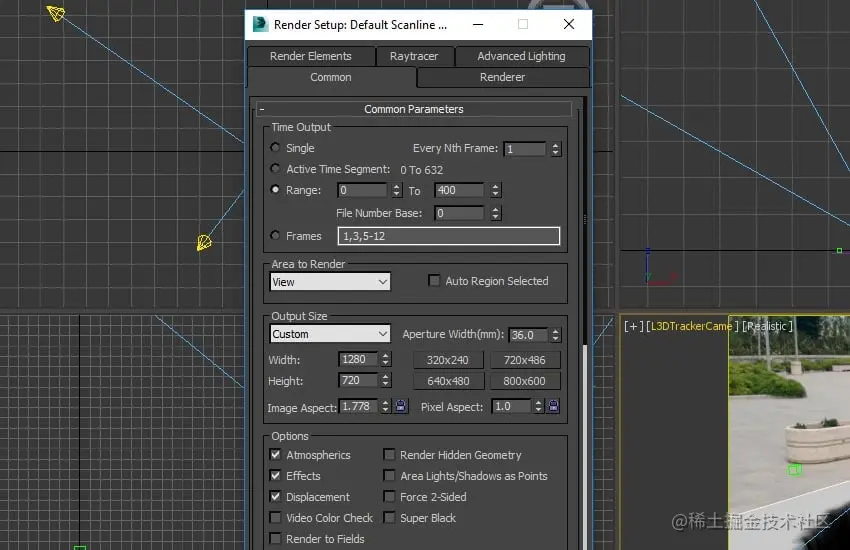Viewport: 850px width, 550px height.
Task: Adjust File Number Base spinner
Action: tap(495, 213)
